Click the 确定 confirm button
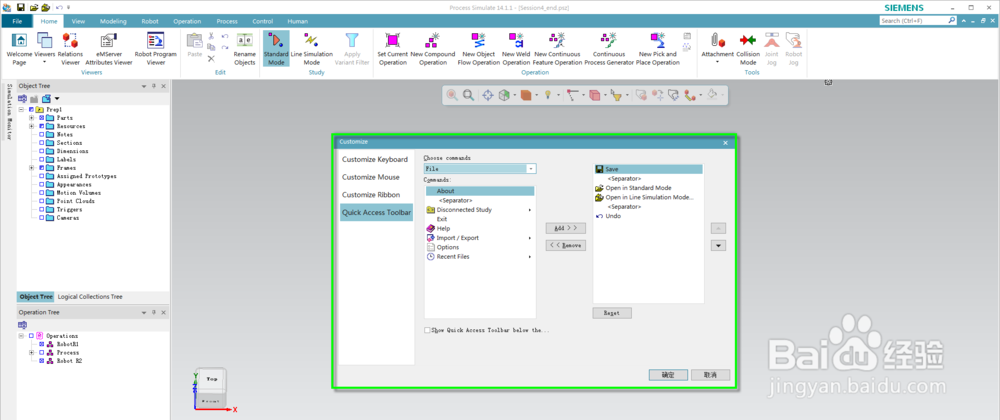This screenshot has width=1000, height=420. [x=668, y=375]
